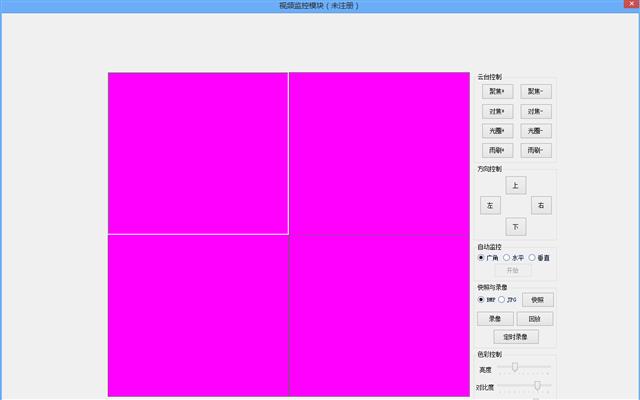Tilt camera down with 下 button

click(515, 226)
